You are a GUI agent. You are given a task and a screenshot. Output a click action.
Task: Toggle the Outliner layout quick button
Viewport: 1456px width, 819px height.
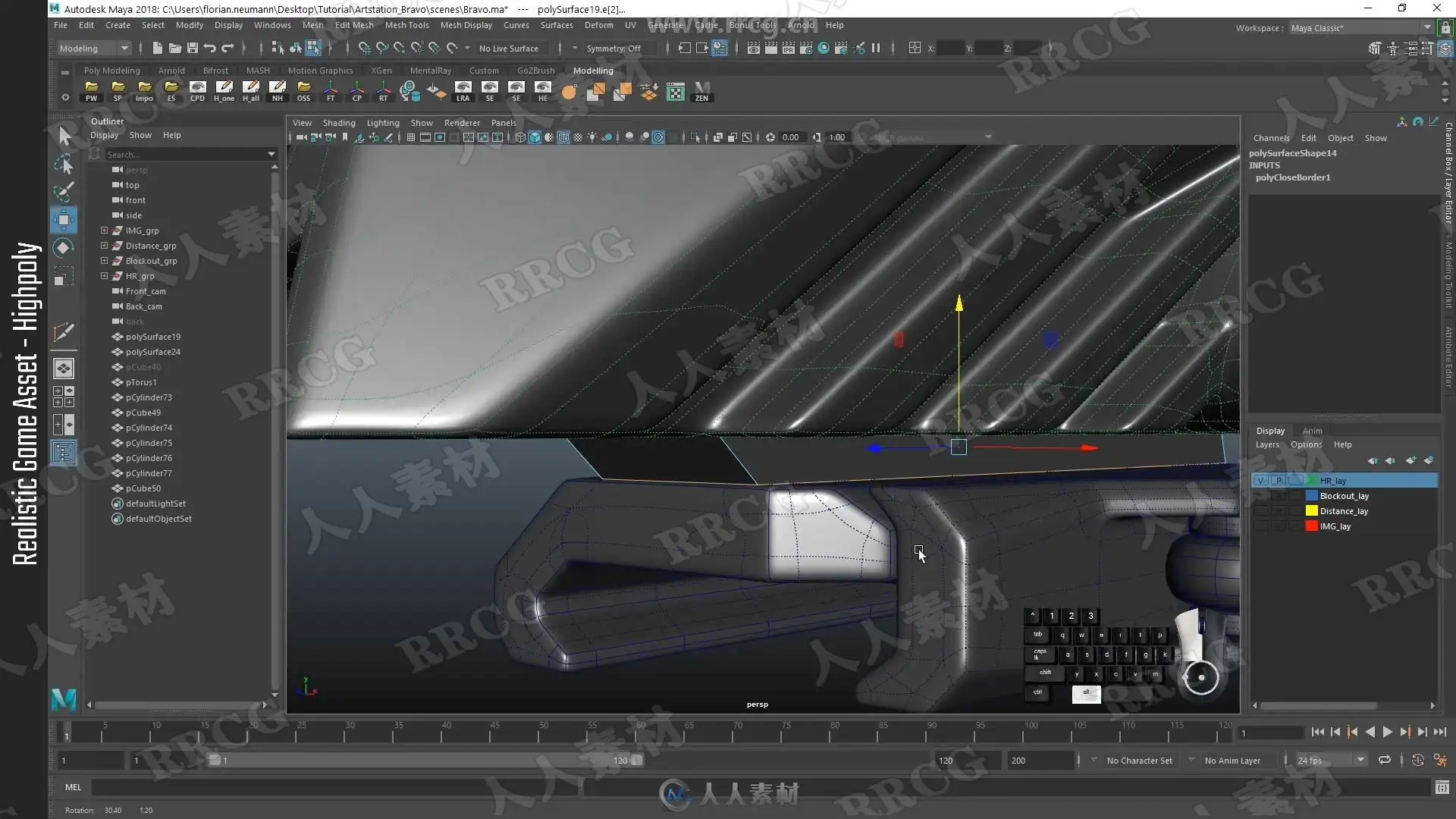(x=64, y=453)
